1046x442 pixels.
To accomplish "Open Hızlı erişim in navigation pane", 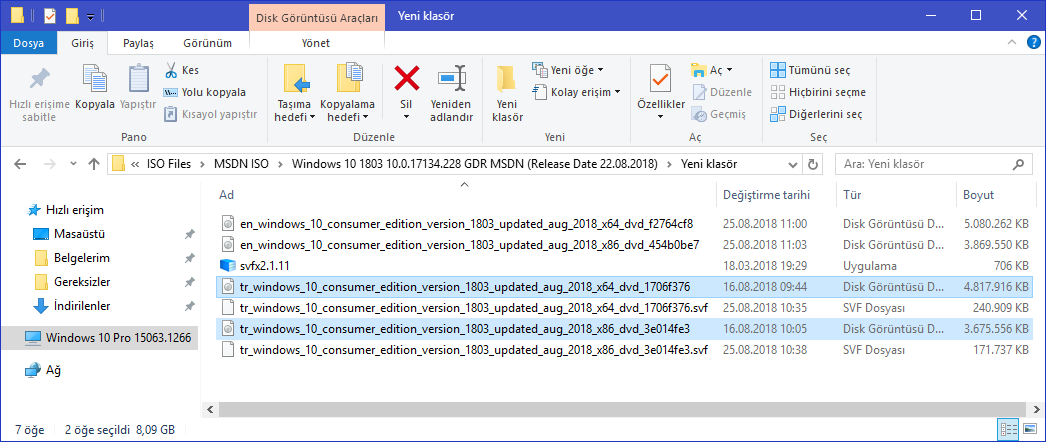I will (75, 210).
